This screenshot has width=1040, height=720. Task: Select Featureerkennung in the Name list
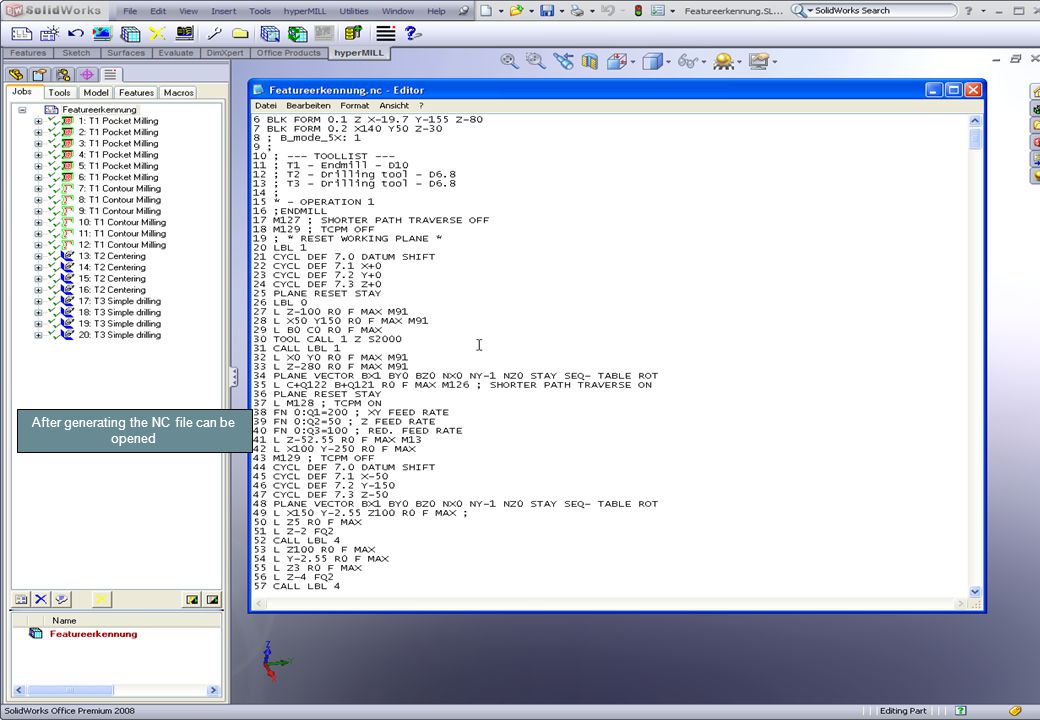(x=94, y=634)
